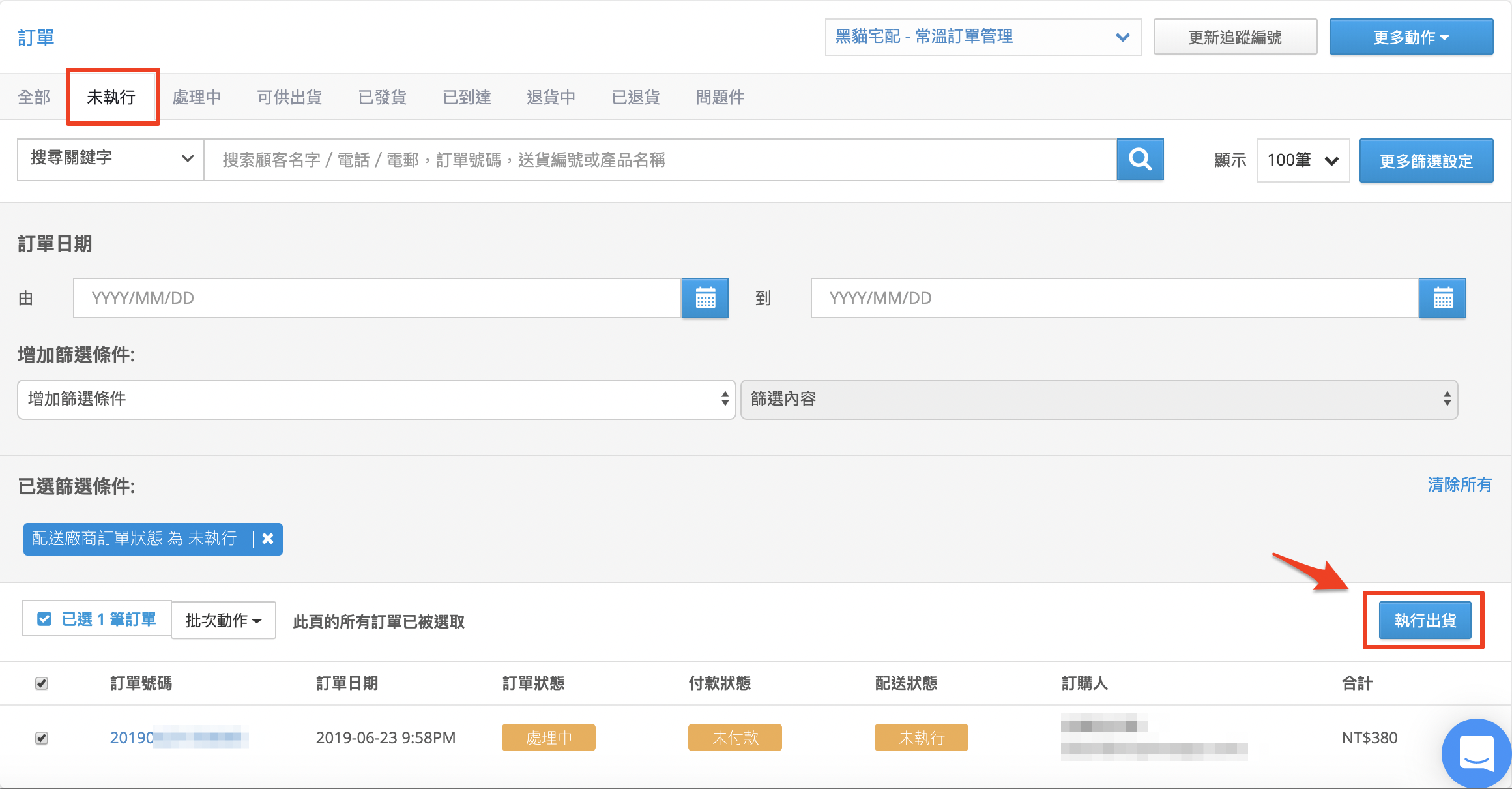This screenshot has width=1512, height=789.
Task: Click the 執行出貨 button
Action: pyautogui.click(x=1425, y=620)
